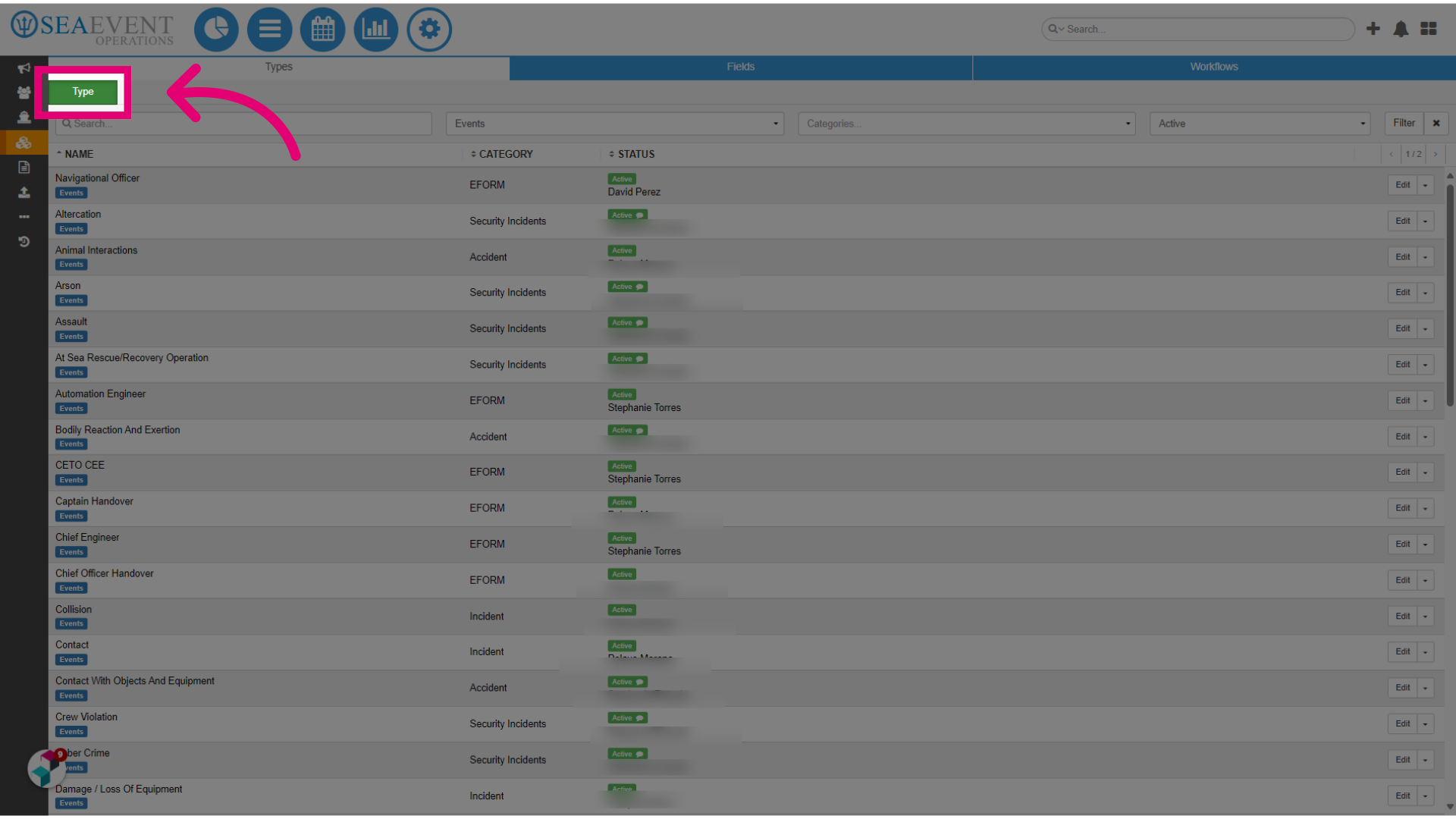This screenshot has height=819, width=1456.
Task: Click the green Type button
Action: pyautogui.click(x=83, y=92)
